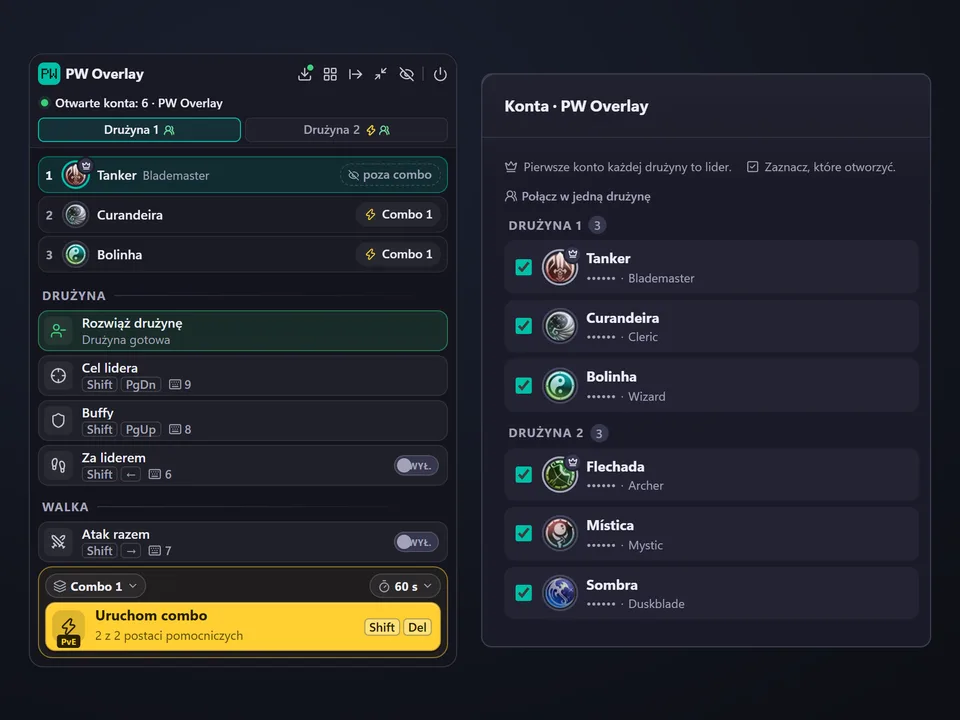Viewport: 960px width, 720px height.
Task: Click checkbox icon beside 'Zaznacz, które otworzyć'
Action: click(752, 167)
